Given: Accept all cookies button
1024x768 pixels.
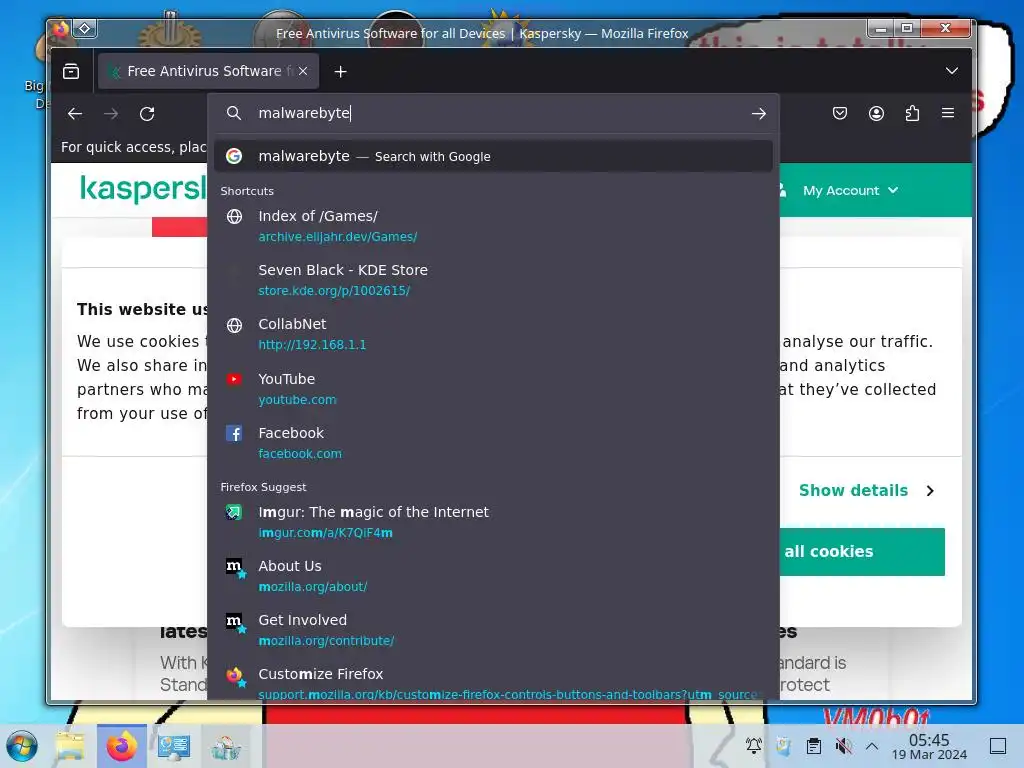Looking at the screenshot, I should [x=862, y=552].
